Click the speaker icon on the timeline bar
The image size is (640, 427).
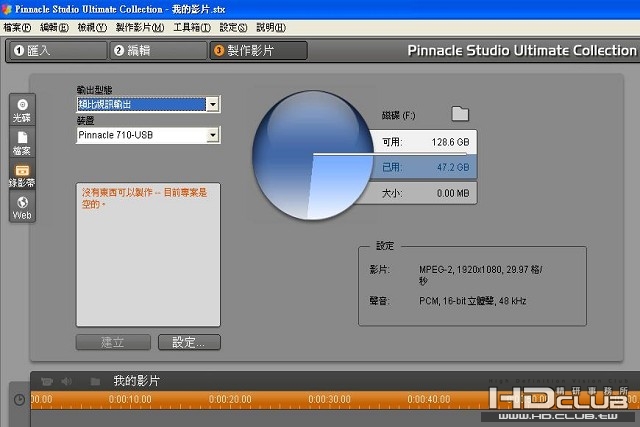[67, 381]
